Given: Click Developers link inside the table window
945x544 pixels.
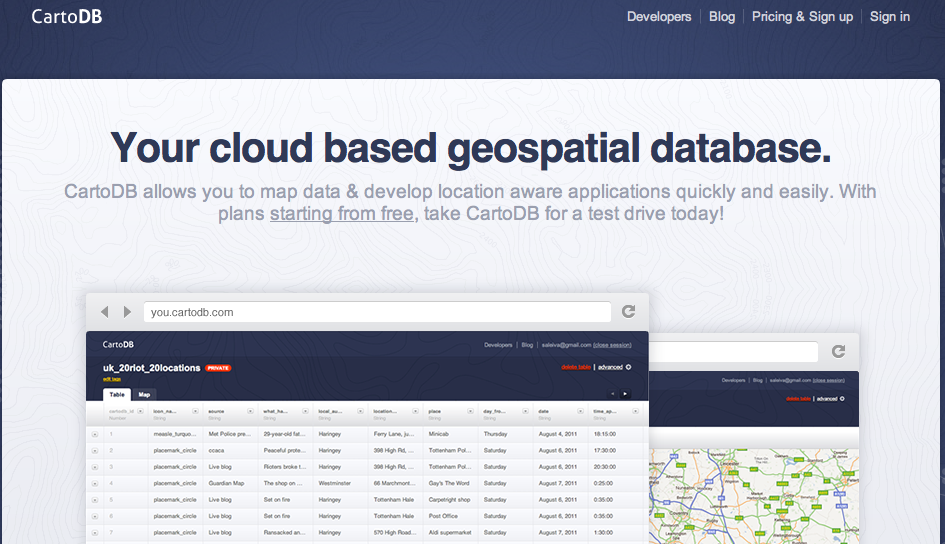Looking at the screenshot, I should (498, 345).
